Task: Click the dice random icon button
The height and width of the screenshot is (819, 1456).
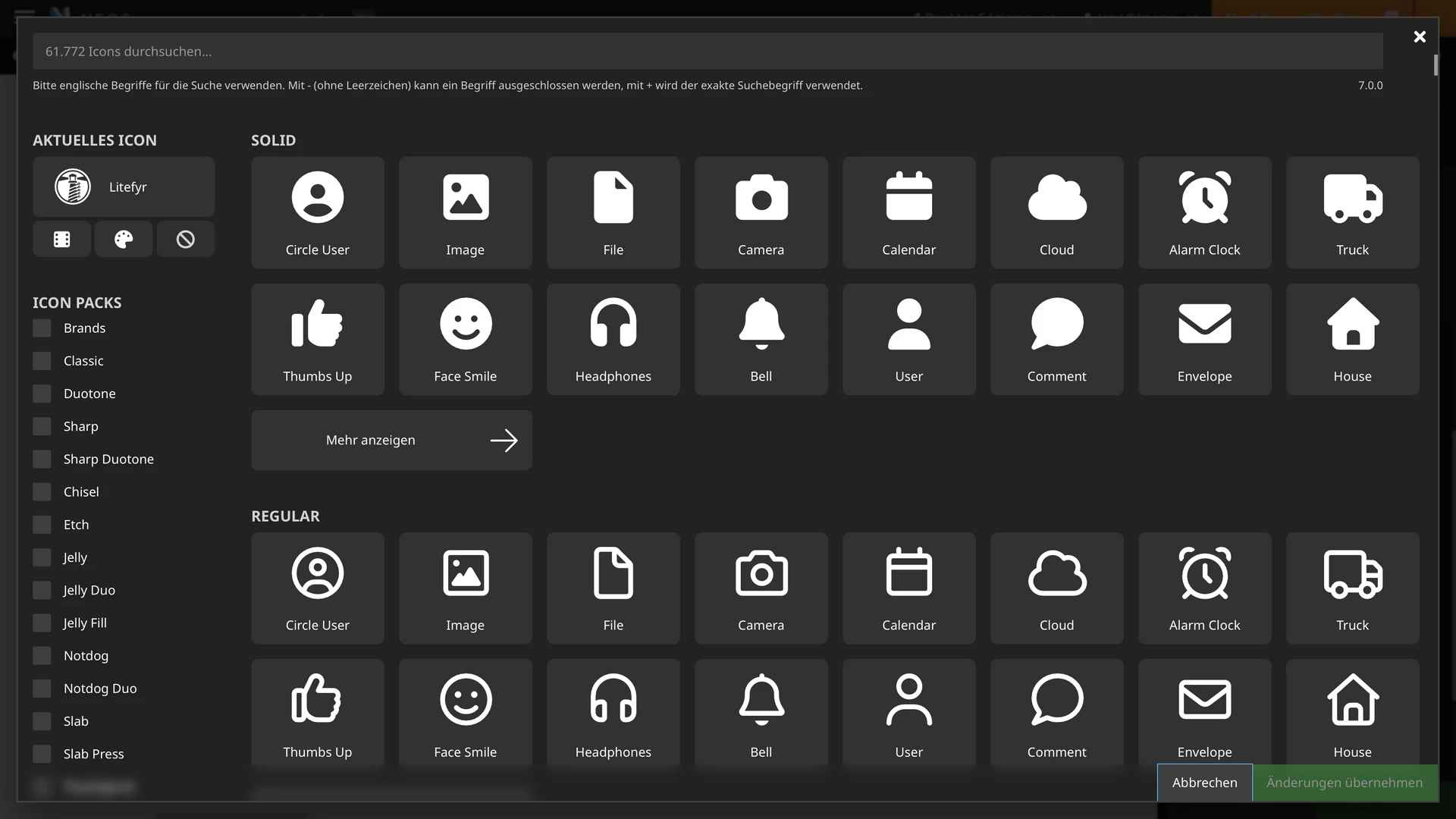Action: pos(62,240)
